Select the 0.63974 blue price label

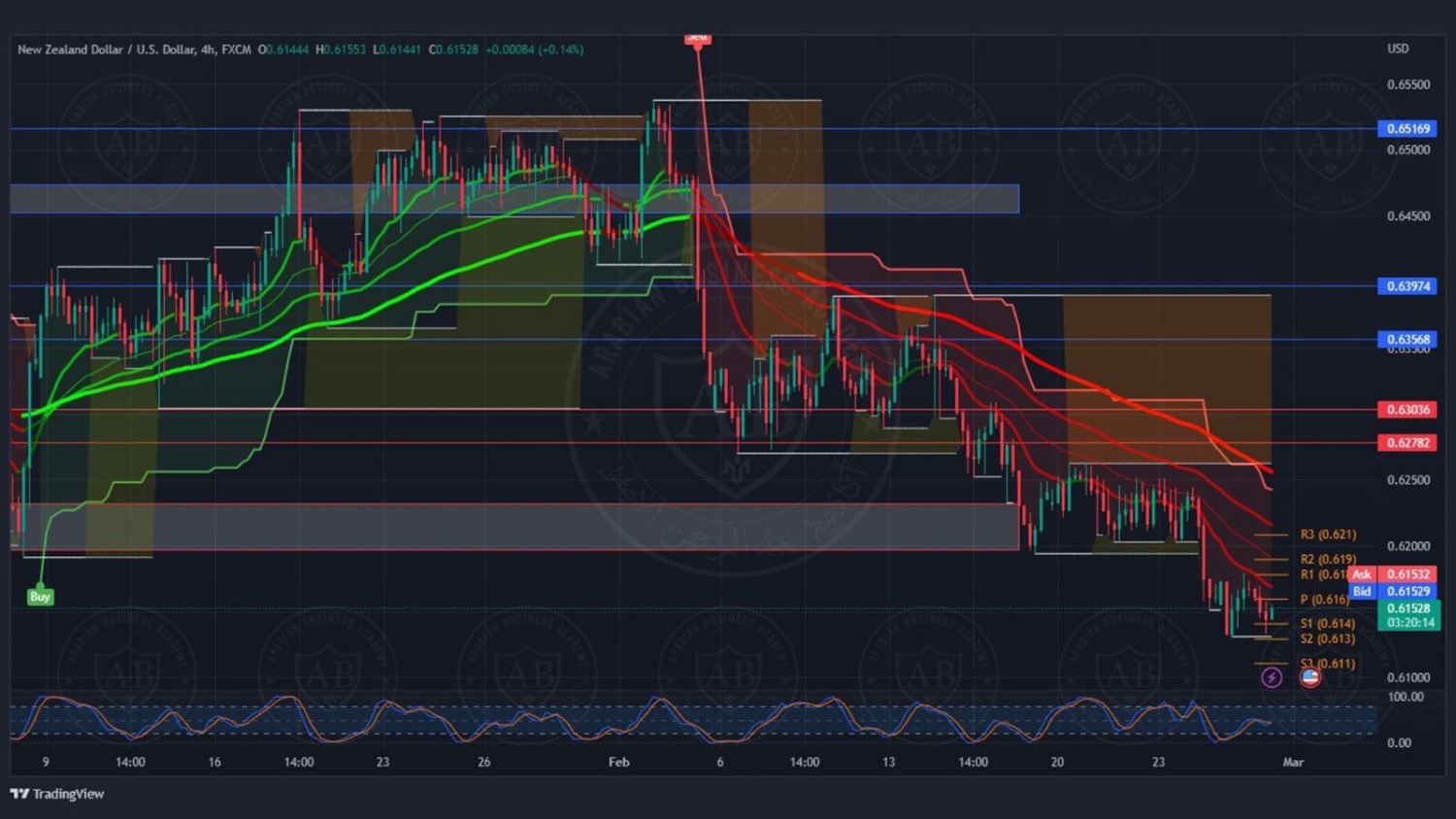coord(1407,286)
